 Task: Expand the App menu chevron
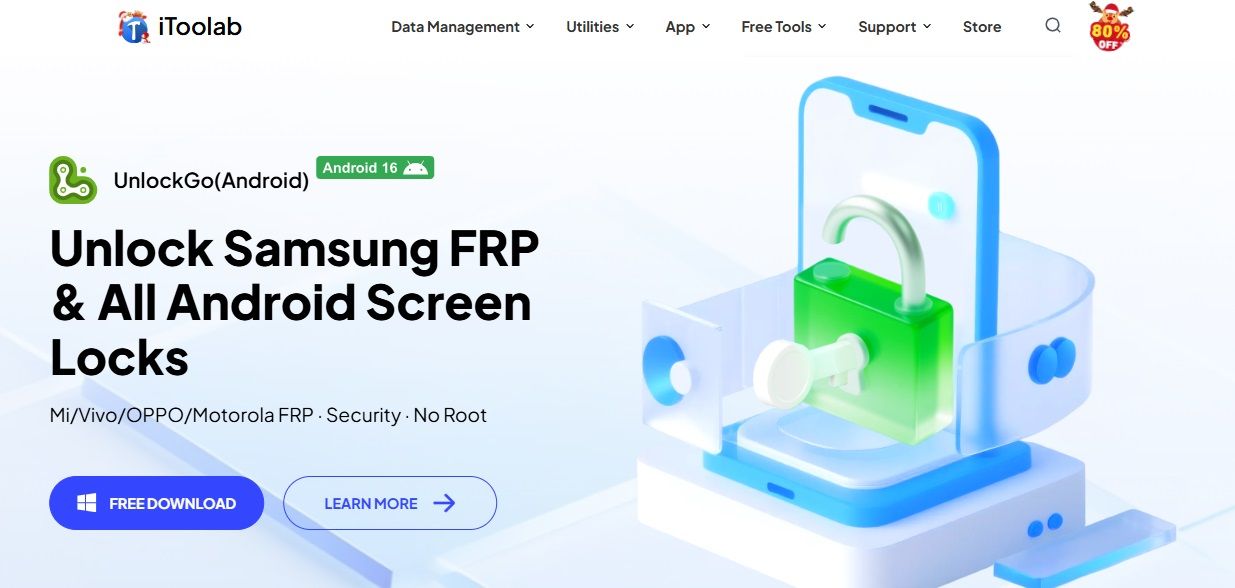point(706,27)
